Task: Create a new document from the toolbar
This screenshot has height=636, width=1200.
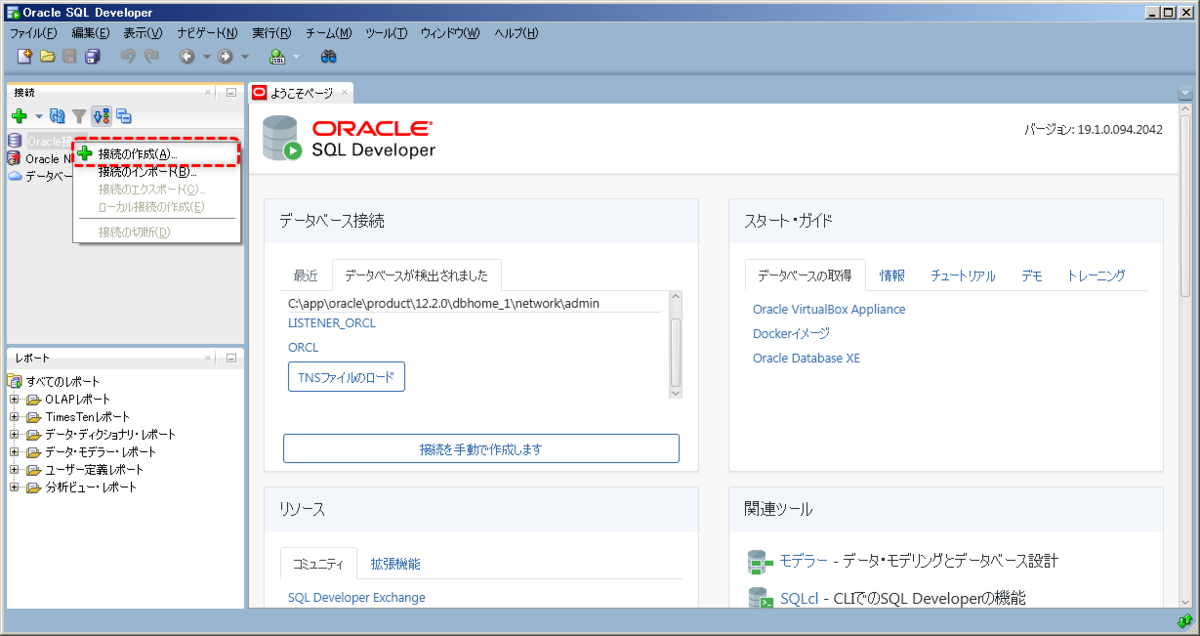Action: tap(23, 57)
